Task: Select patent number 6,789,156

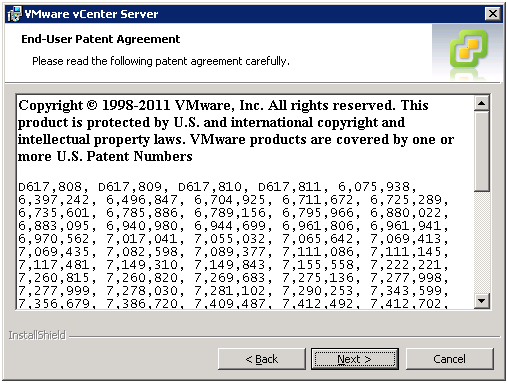Action: pyautogui.click(x=230, y=213)
